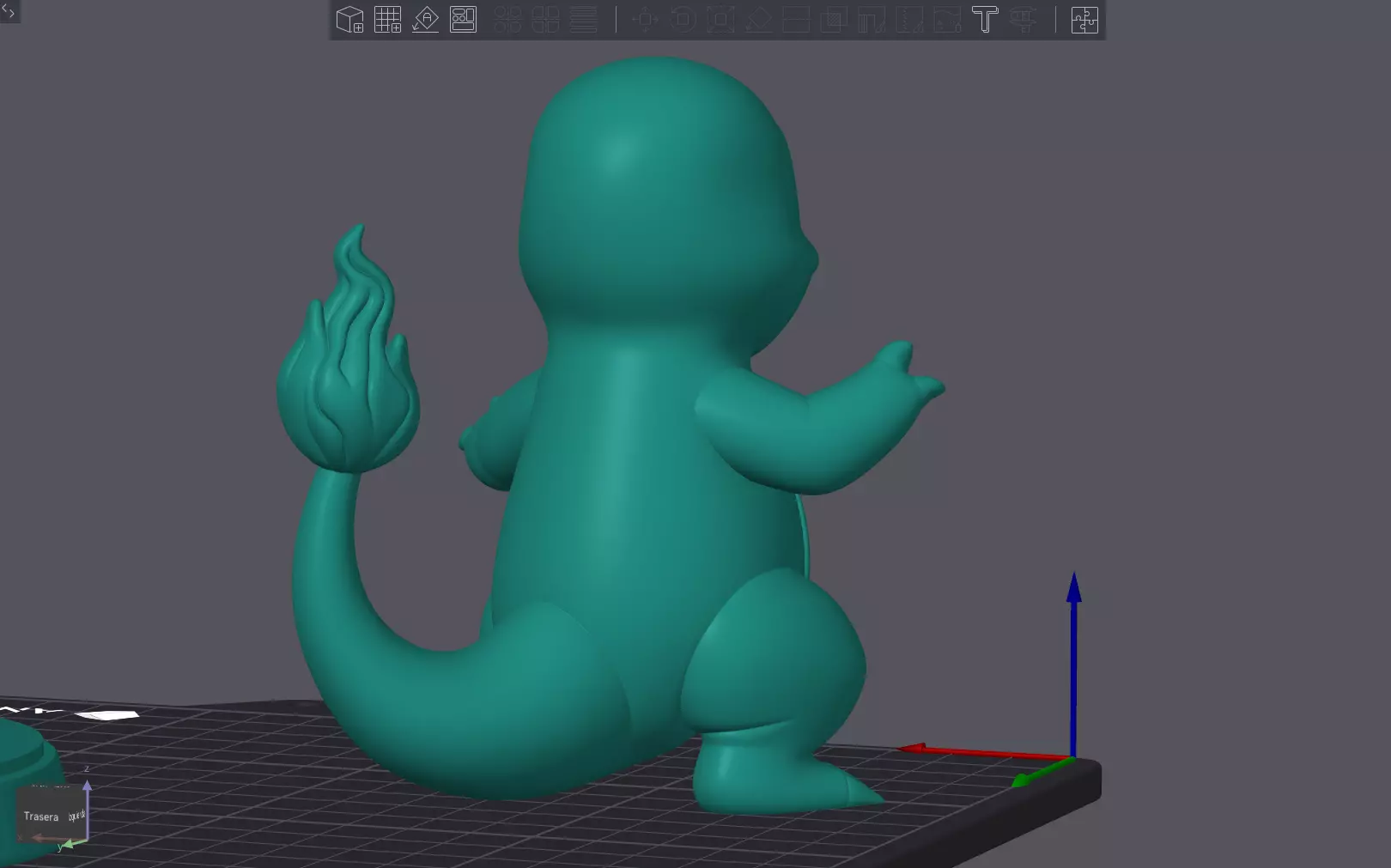The height and width of the screenshot is (868, 1391).
Task: Click the dimmed icon right of Text tool
Action: click(x=1023, y=19)
